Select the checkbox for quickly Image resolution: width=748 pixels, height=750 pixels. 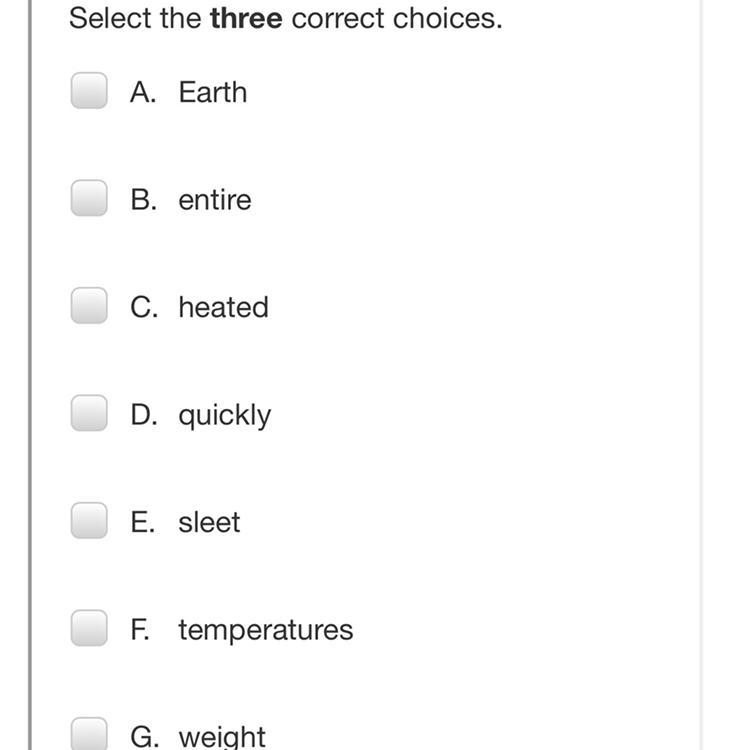pos(89,413)
